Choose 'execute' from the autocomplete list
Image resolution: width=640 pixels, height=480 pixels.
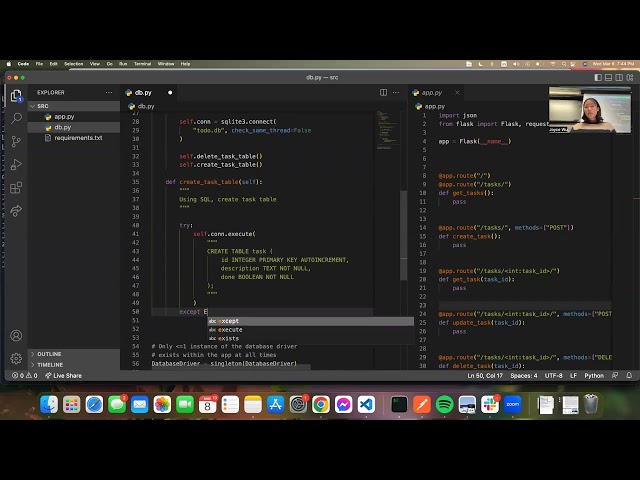pos(311,330)
